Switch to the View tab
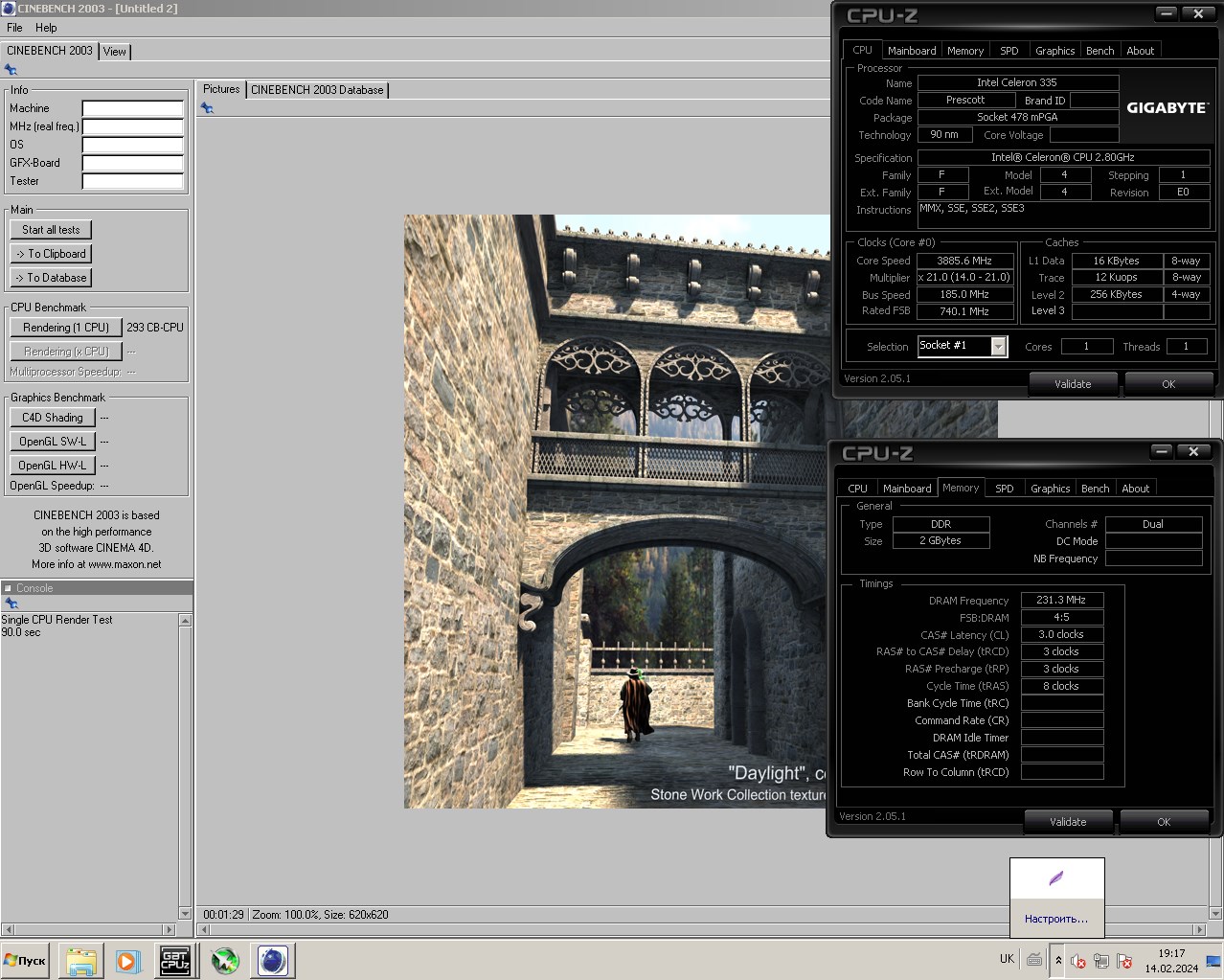 coord(115,52)
